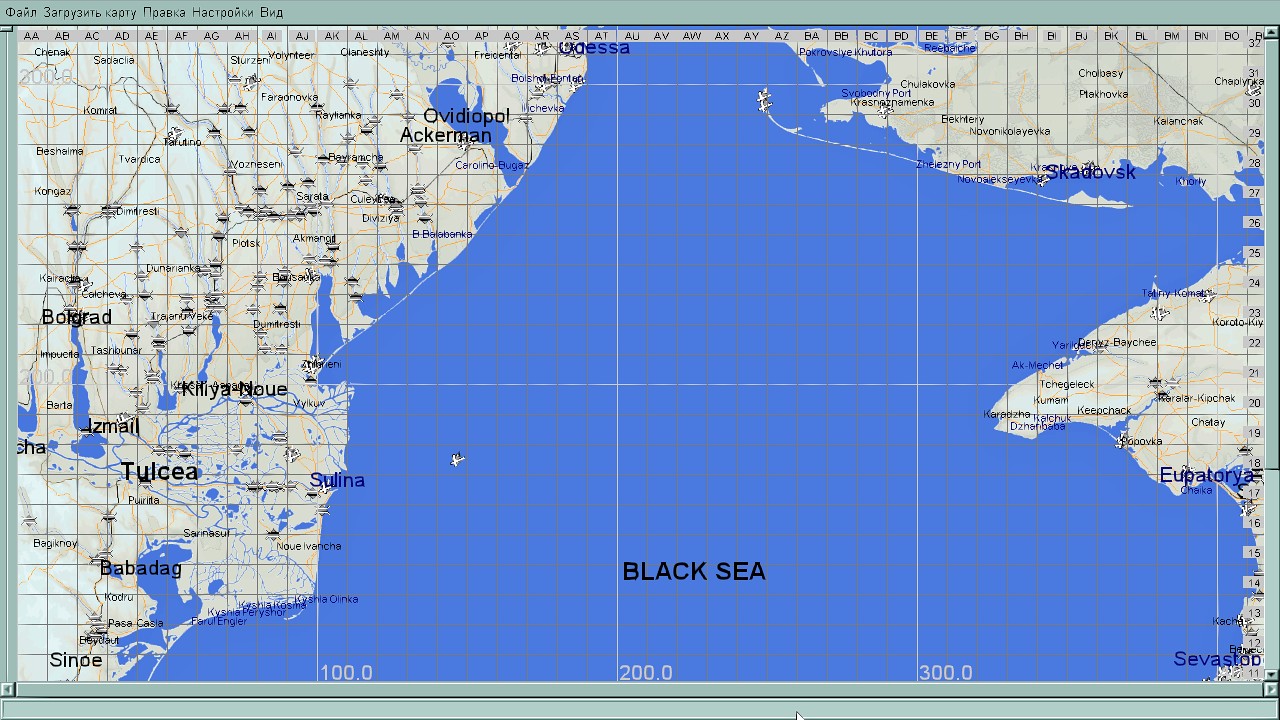Click the 300.0 coordinate label at the bottom
Viewport: 1280px width, 720px height.
tap(946, 672)
